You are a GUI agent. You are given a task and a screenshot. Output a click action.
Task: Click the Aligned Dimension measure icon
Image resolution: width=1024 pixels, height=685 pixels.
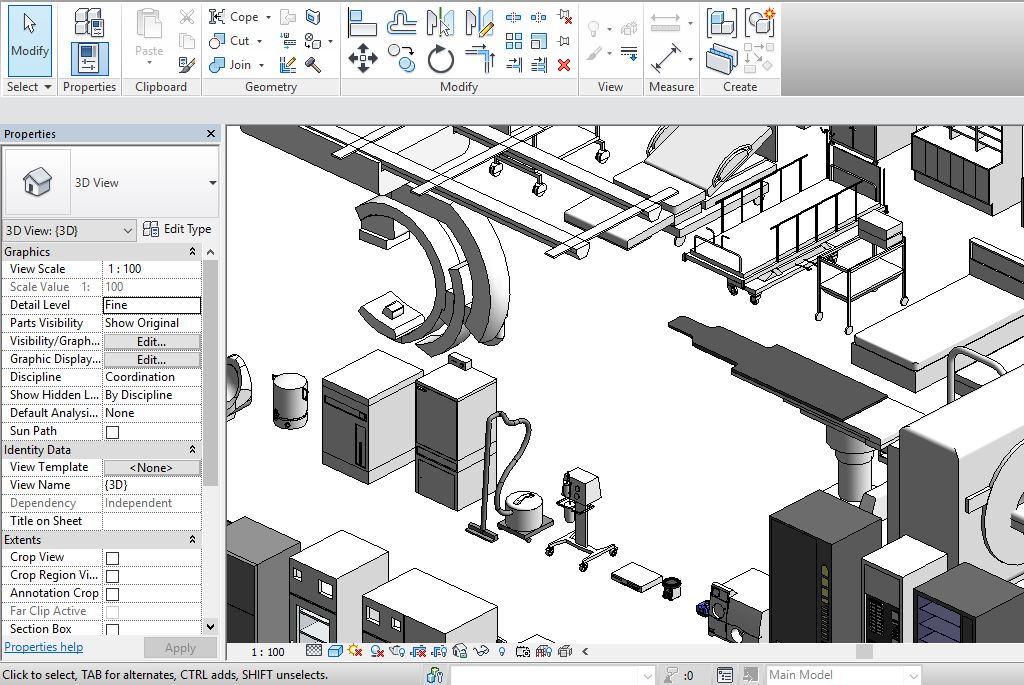point(665,59)
